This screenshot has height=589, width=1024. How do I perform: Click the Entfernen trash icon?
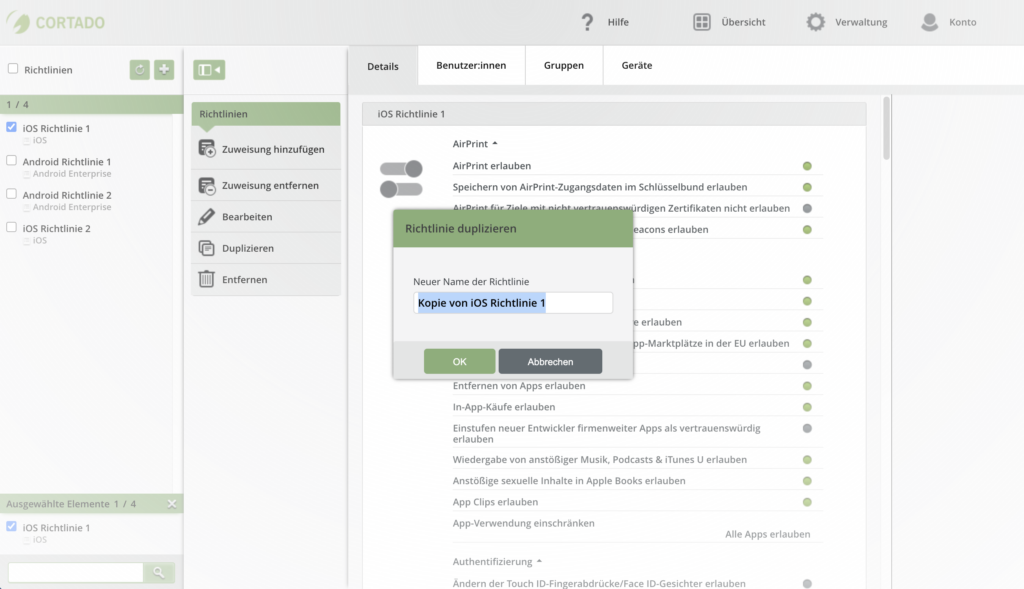click(206, 279)
